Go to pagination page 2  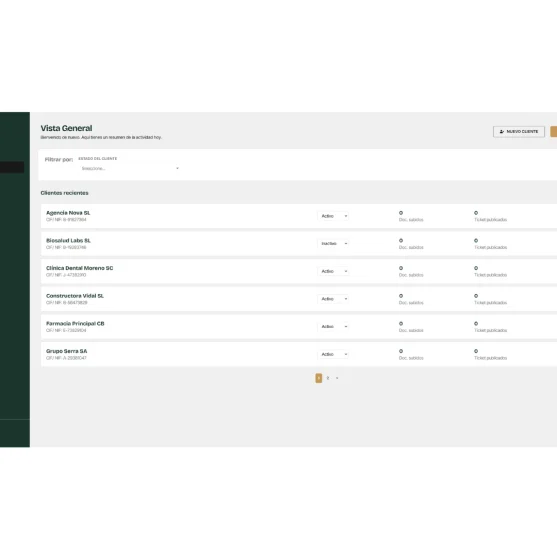pos(328,378)
